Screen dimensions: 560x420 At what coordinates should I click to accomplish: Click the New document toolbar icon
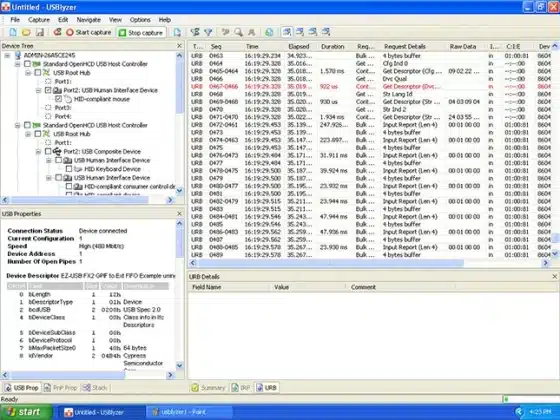(x=13, y=32)
